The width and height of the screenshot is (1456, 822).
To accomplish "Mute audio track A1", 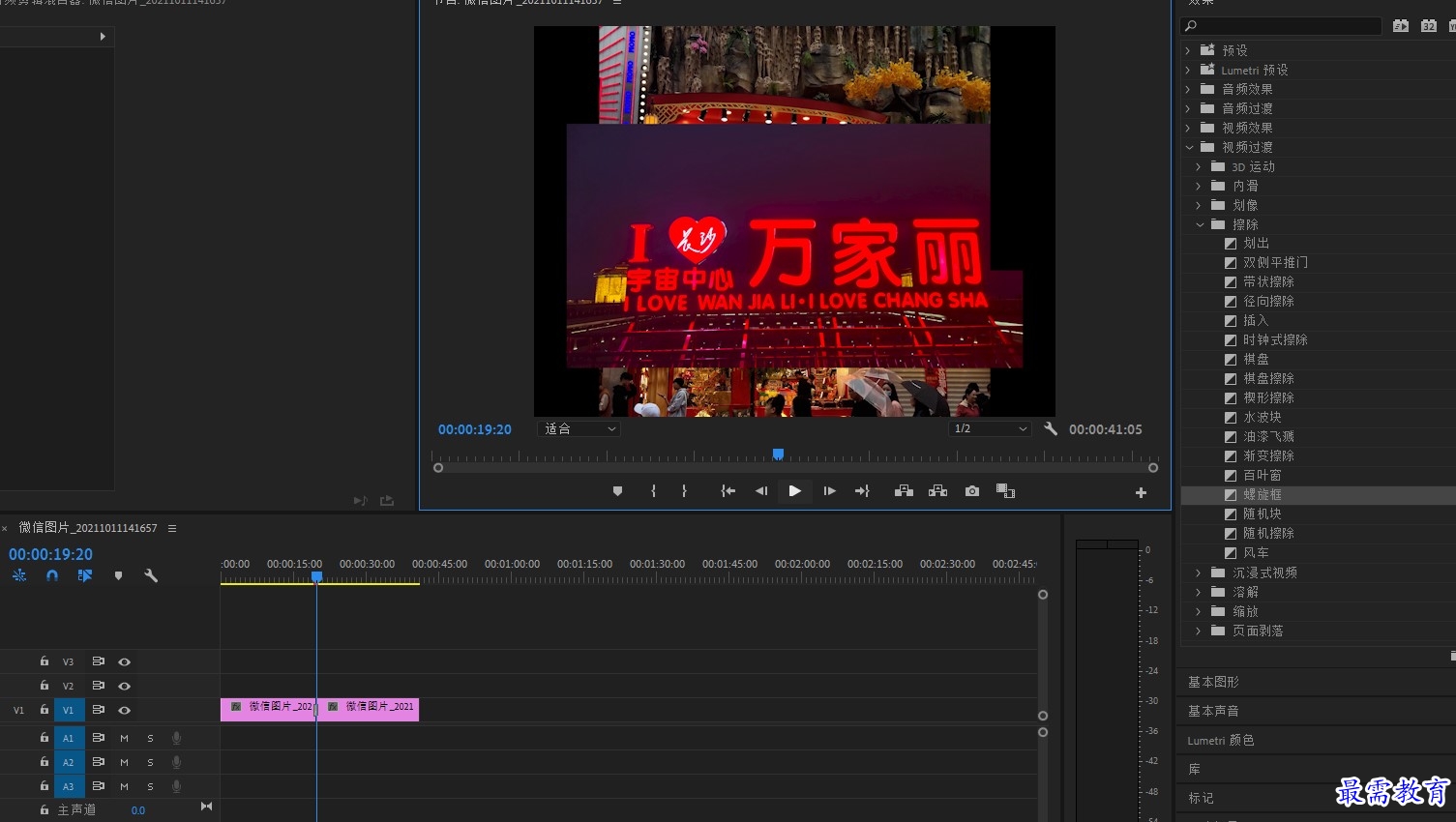I will (x=124, y=738).
